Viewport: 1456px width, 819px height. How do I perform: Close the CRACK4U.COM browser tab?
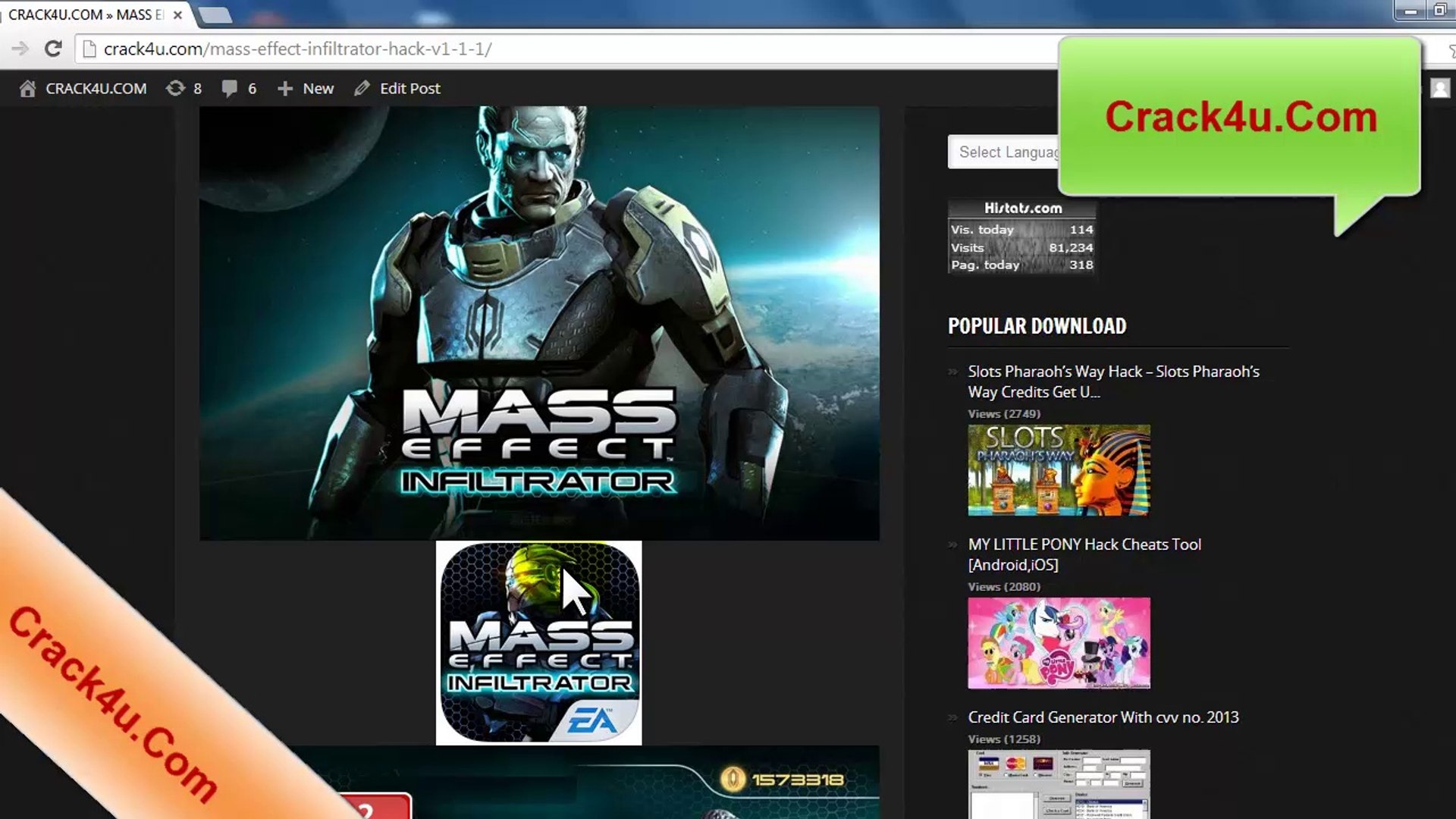pos(177,14)
